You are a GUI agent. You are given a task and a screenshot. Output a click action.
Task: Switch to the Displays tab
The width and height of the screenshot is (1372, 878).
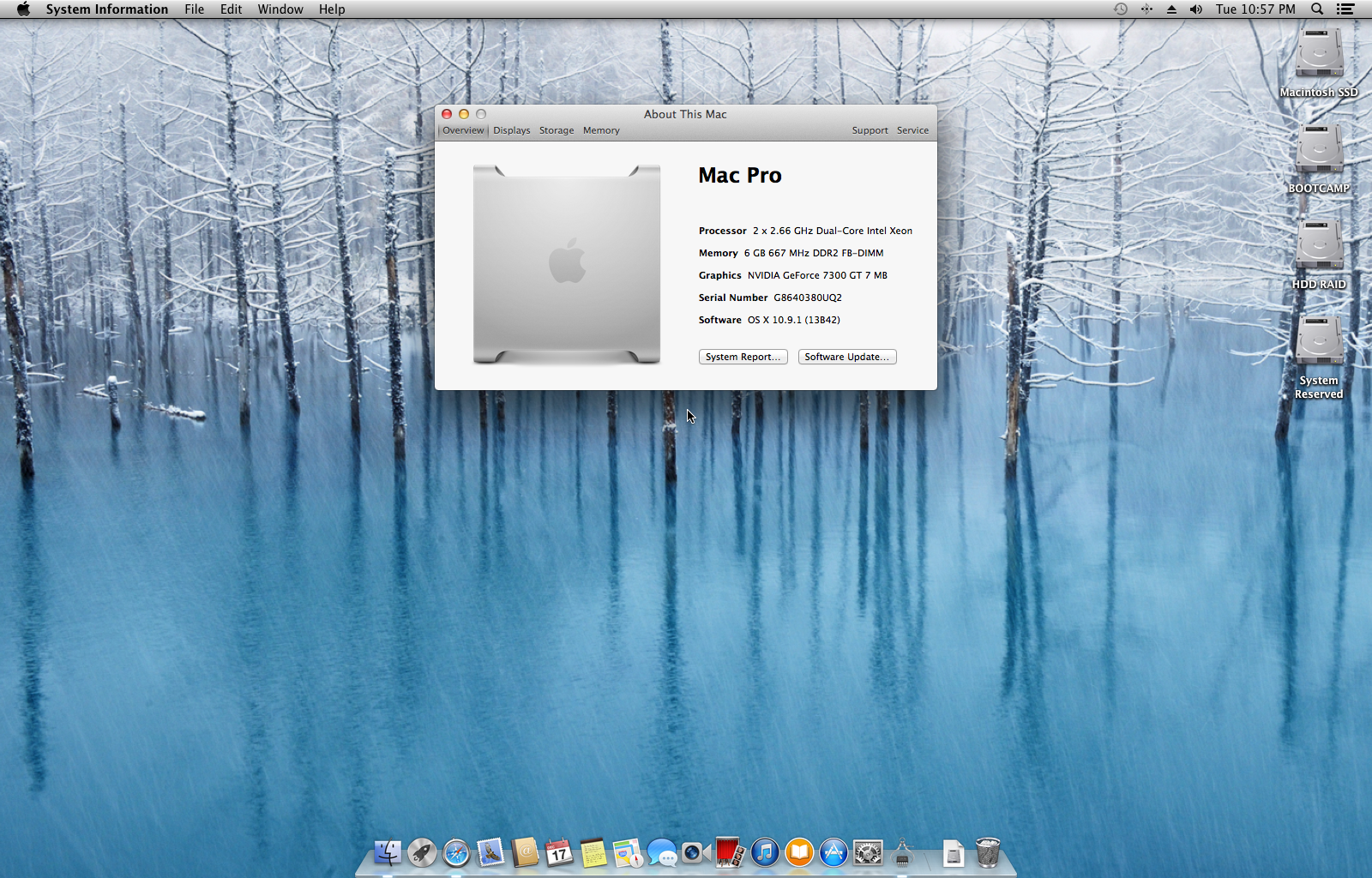512,130
